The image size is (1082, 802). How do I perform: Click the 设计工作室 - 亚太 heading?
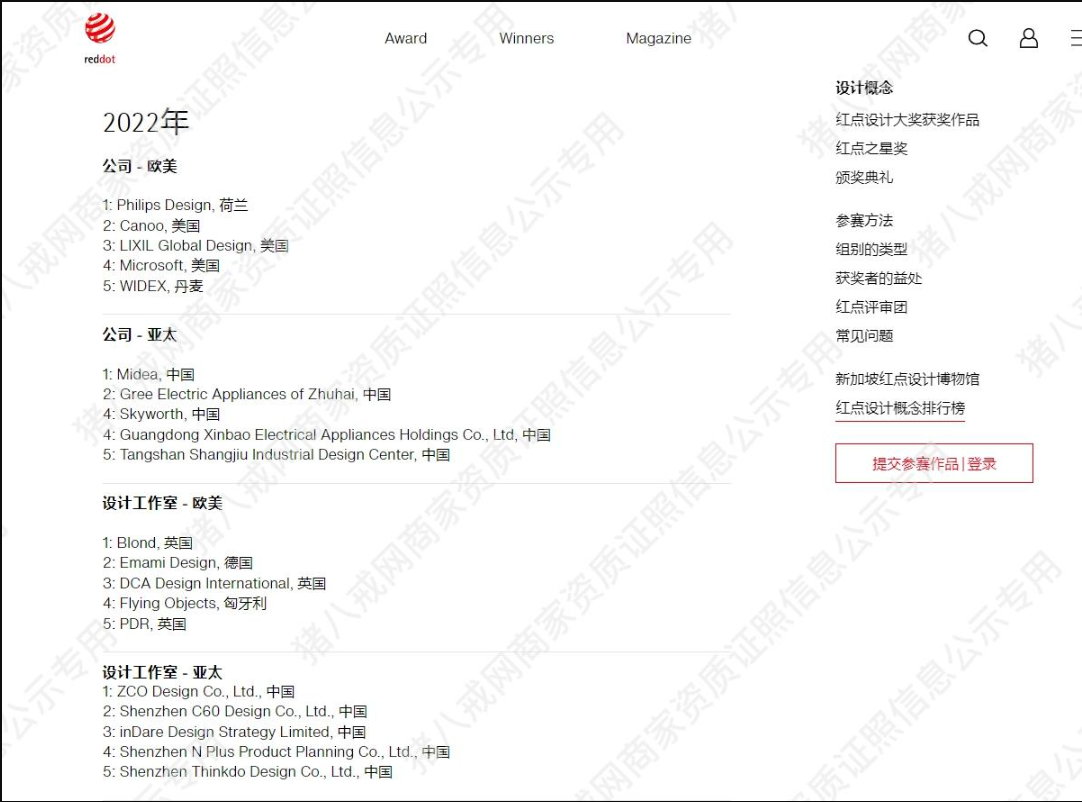[162, 672]
